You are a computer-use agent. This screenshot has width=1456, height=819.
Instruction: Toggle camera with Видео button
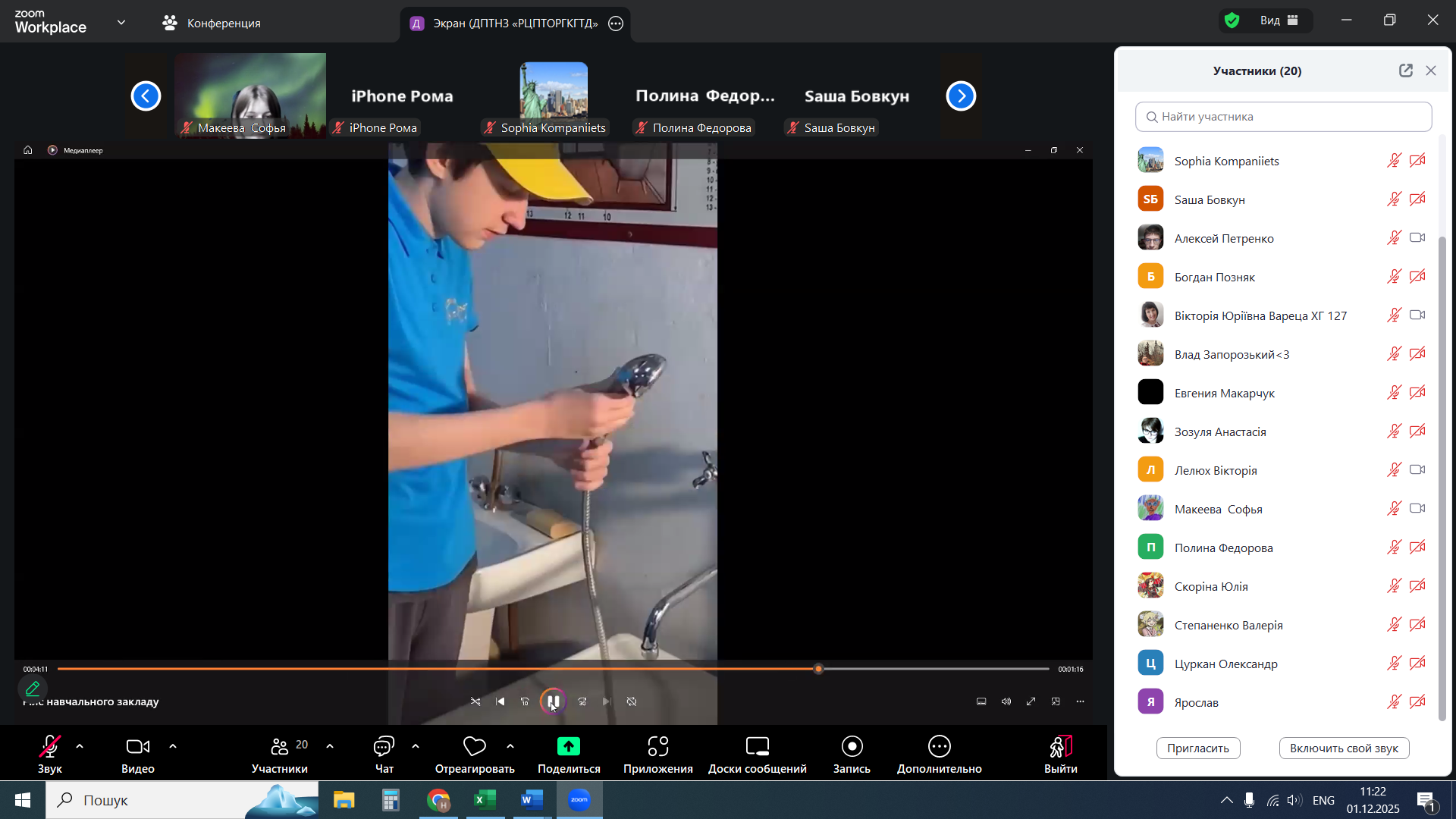coord(137,747)
